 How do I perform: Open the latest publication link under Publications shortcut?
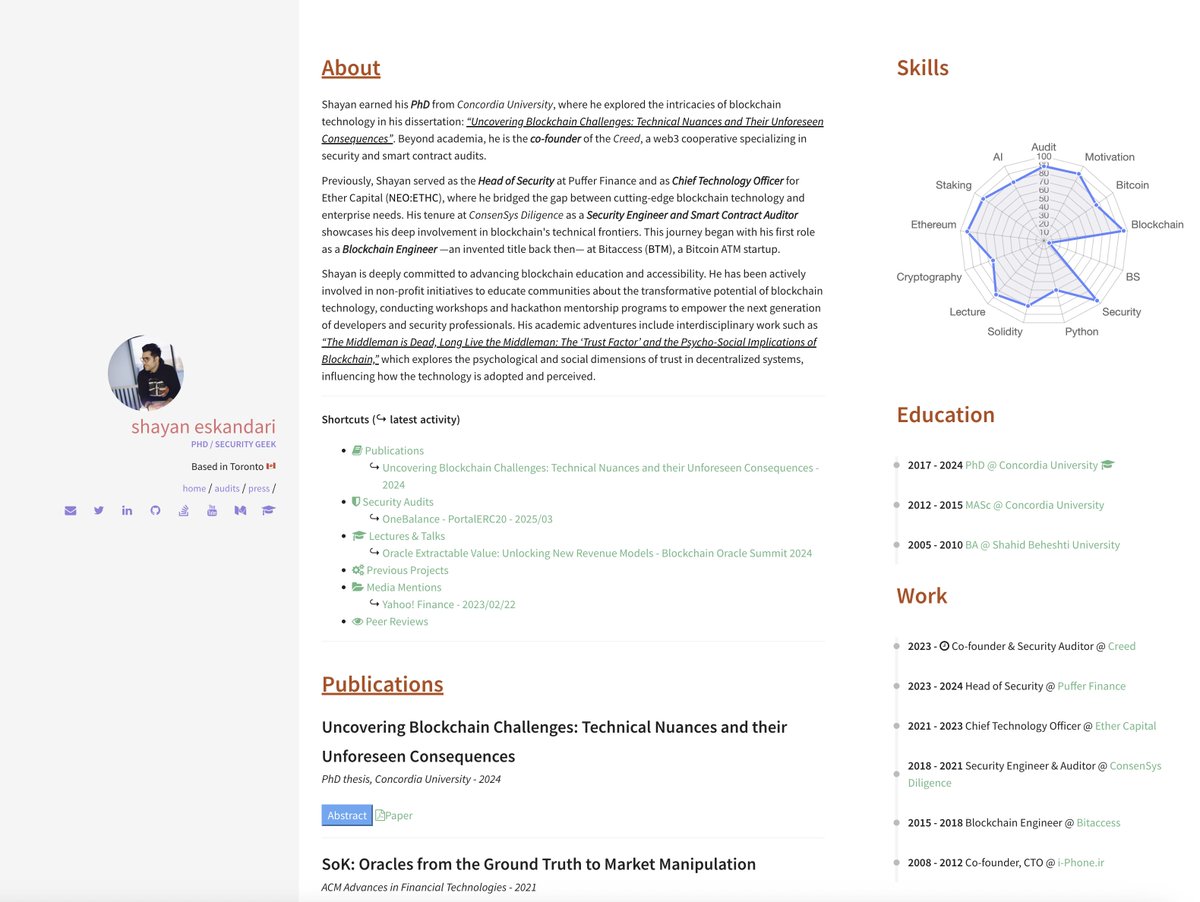pos(600,476)
